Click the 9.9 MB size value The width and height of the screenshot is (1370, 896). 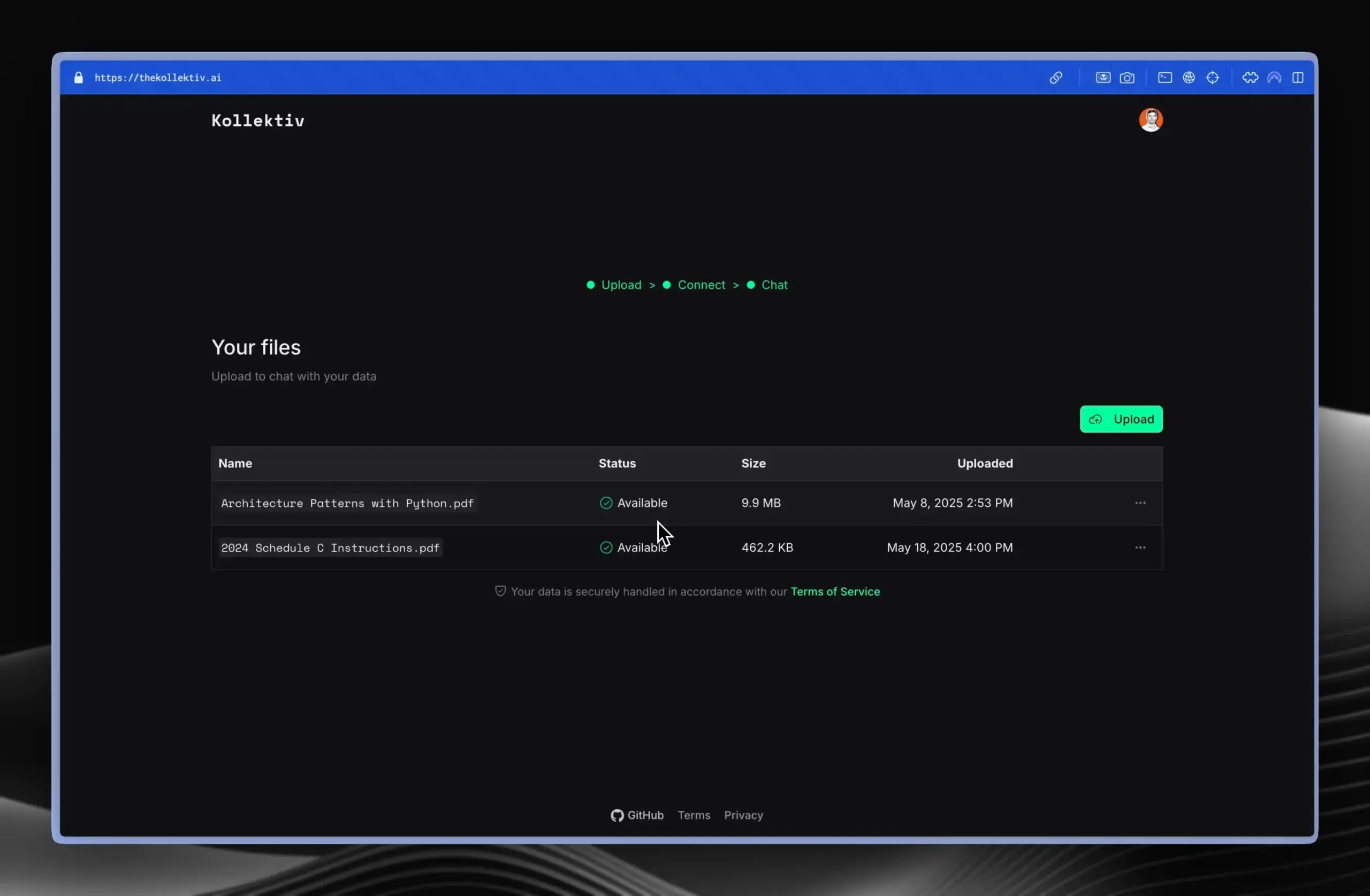(x=760, y=503)
